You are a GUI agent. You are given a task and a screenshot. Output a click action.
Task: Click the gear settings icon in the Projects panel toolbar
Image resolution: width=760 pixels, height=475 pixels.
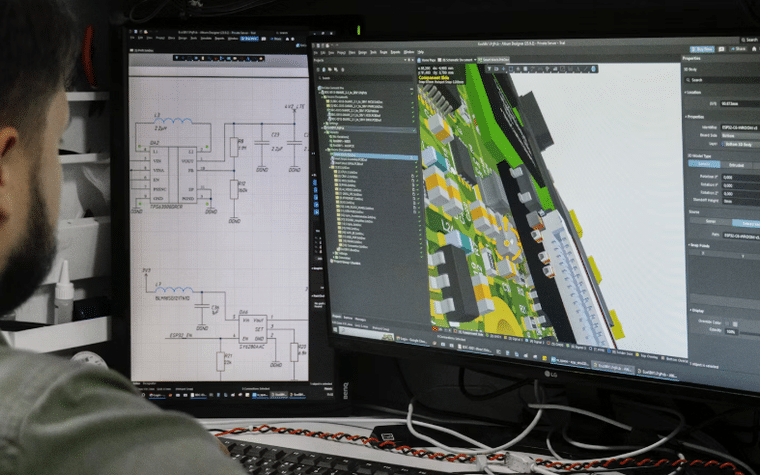[x=343, y=69]
